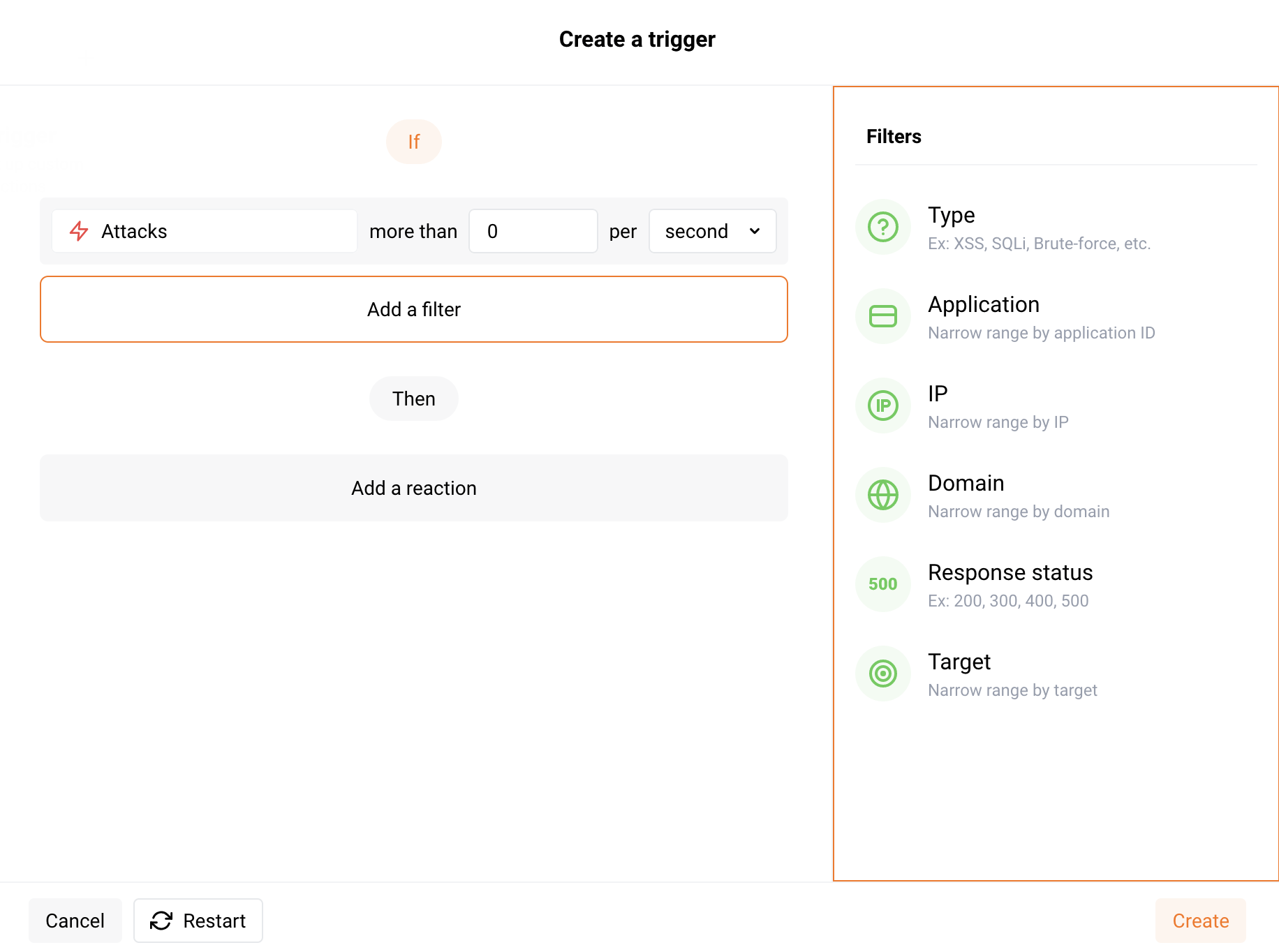Click the red lightning bolt Attacks icon
This screenshot has width=1279, height=952.
click(x=79, y=231)
